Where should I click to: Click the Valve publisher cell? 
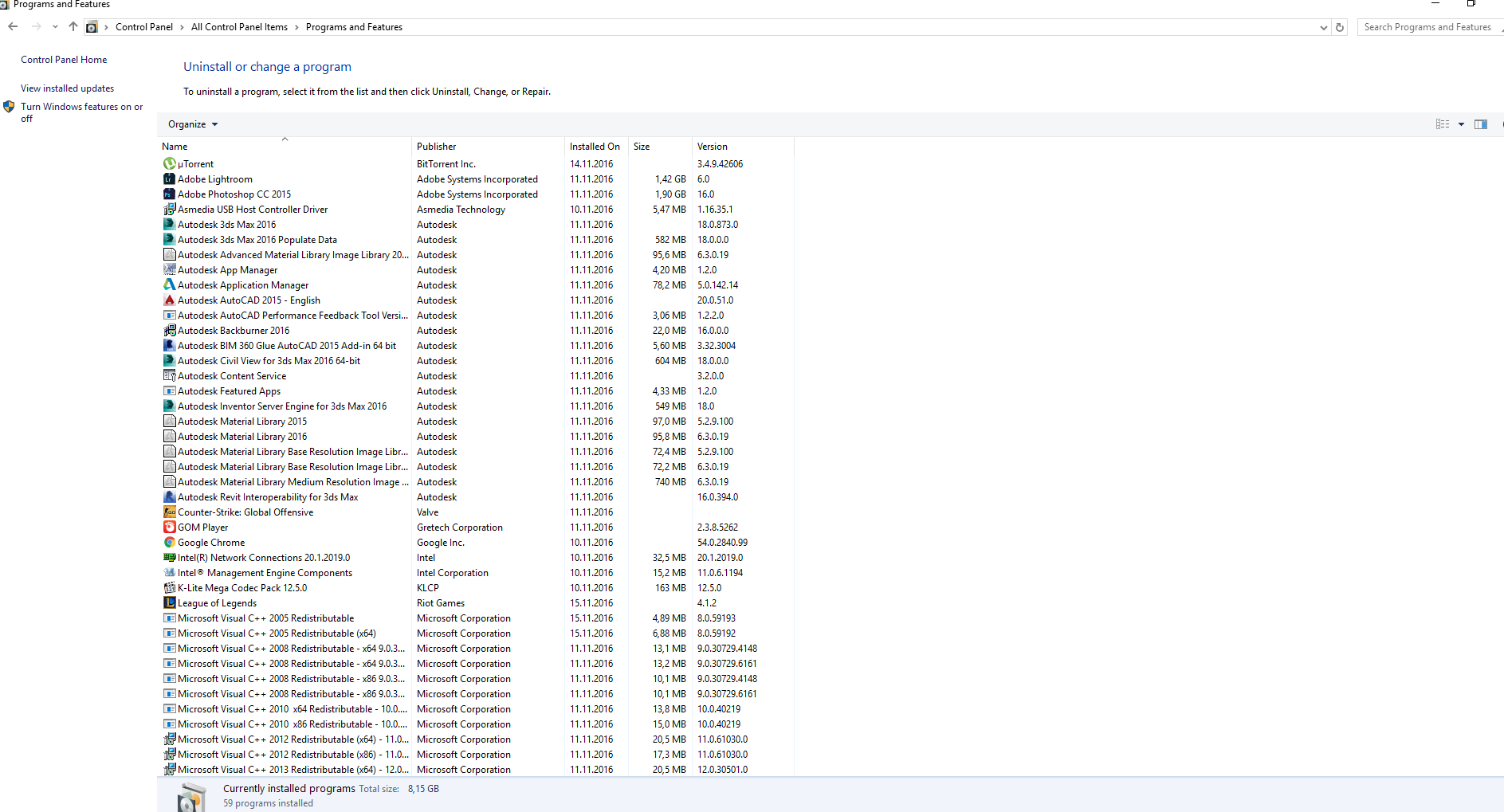427,512
